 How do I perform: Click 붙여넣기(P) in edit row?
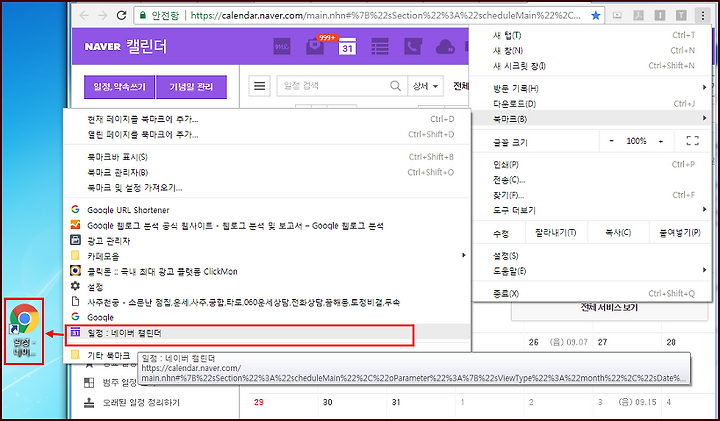680,233
